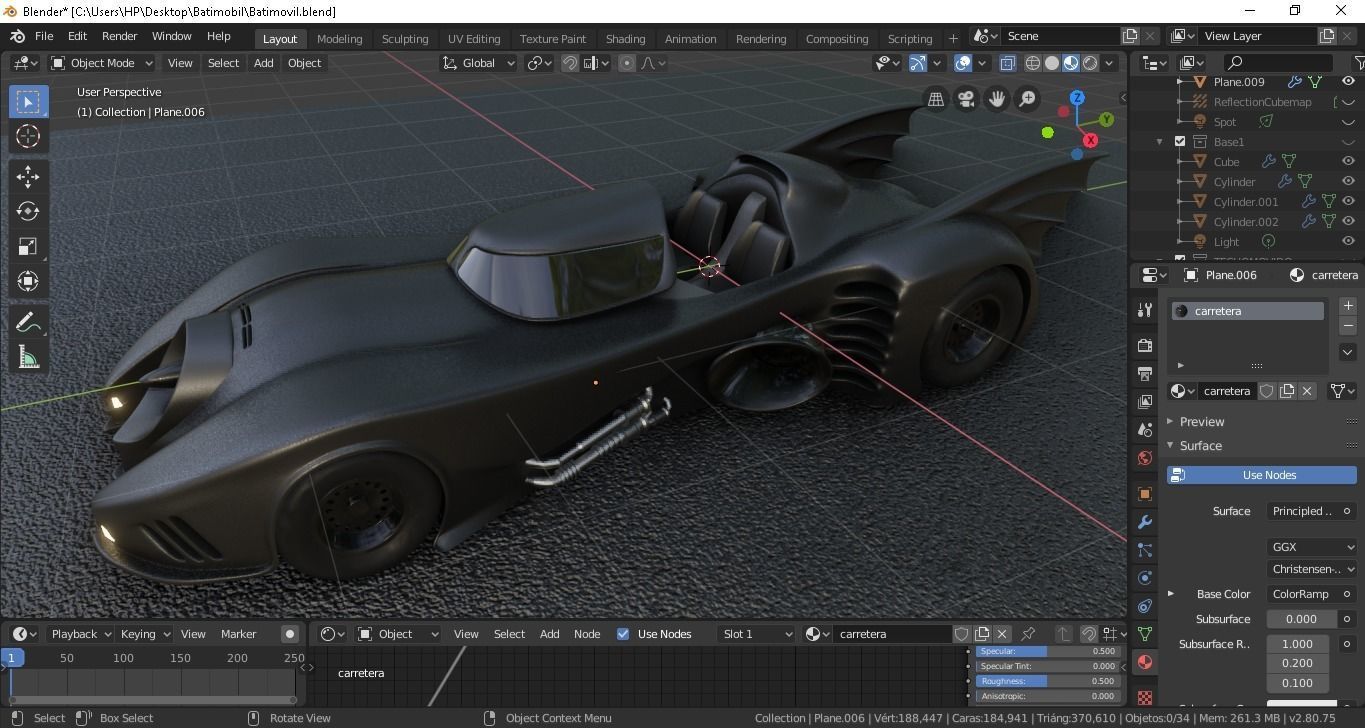Screen dimensions: 1365x728
Task: Open the File menu
Action: click(44, 36)
